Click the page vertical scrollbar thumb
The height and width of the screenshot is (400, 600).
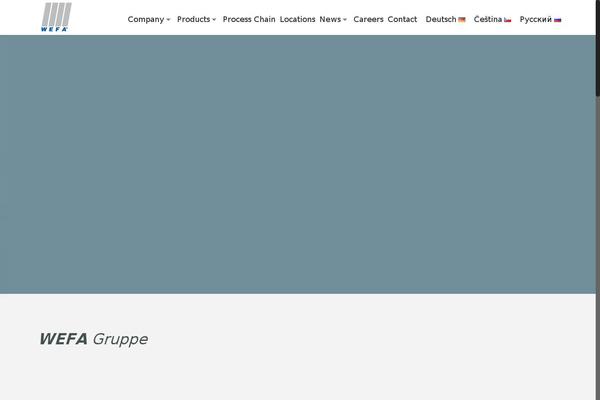[598, 48]
